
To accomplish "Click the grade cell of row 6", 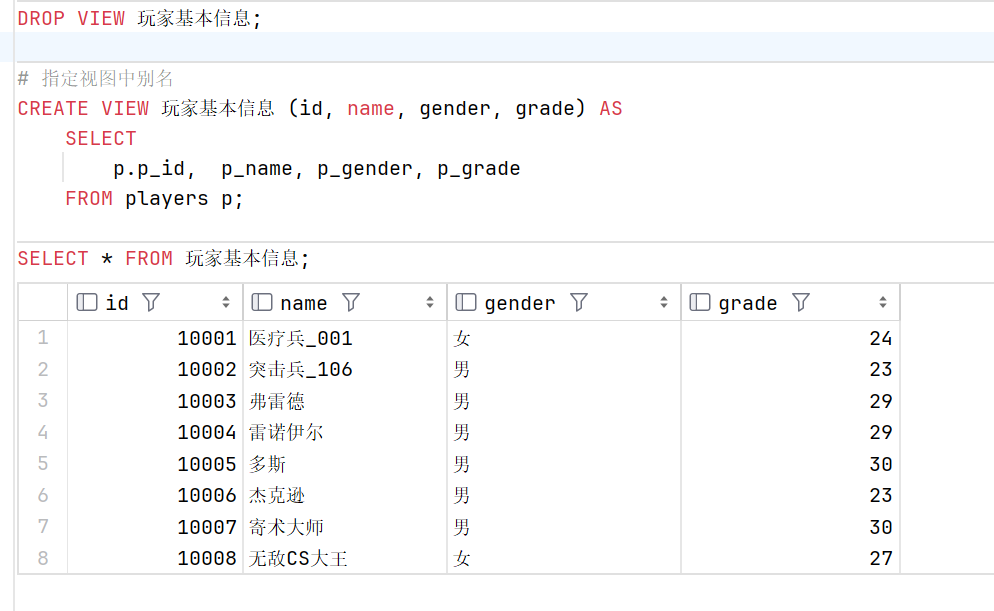I will (791, 495).
